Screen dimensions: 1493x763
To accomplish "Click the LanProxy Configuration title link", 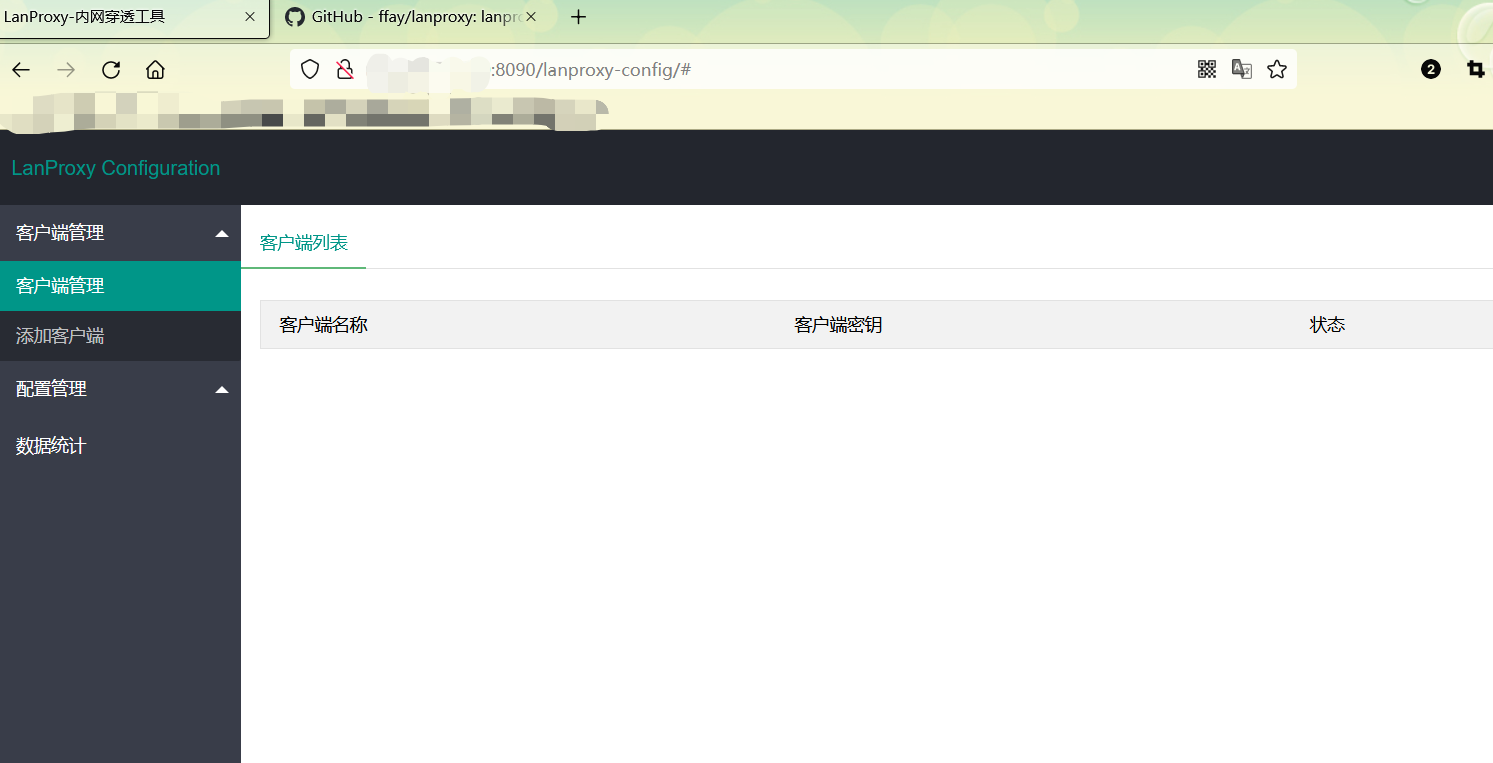I will [x=116, y=168].
